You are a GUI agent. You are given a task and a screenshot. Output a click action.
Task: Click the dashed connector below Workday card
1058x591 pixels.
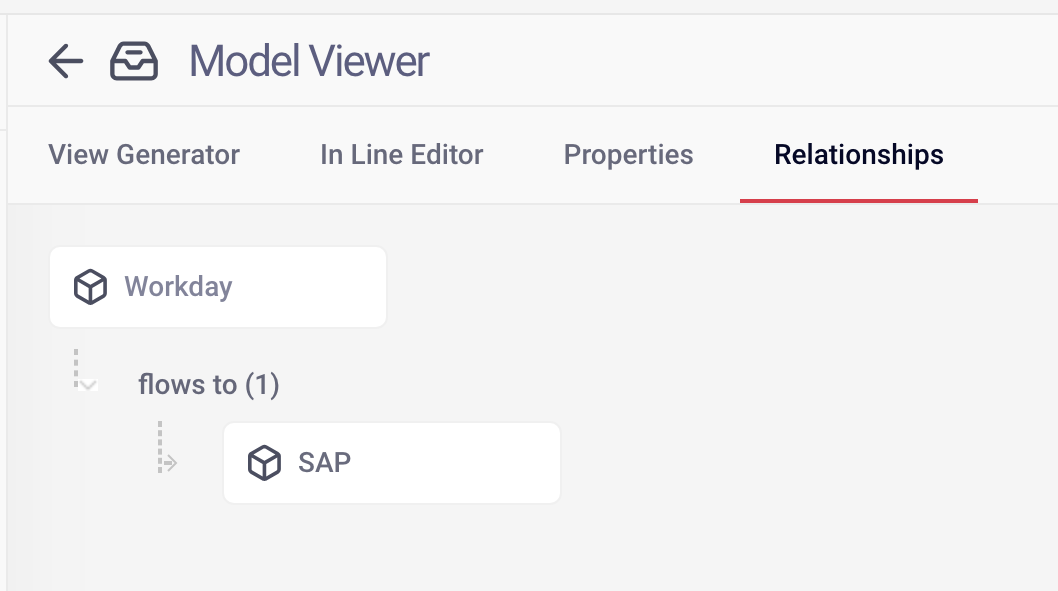76,368
